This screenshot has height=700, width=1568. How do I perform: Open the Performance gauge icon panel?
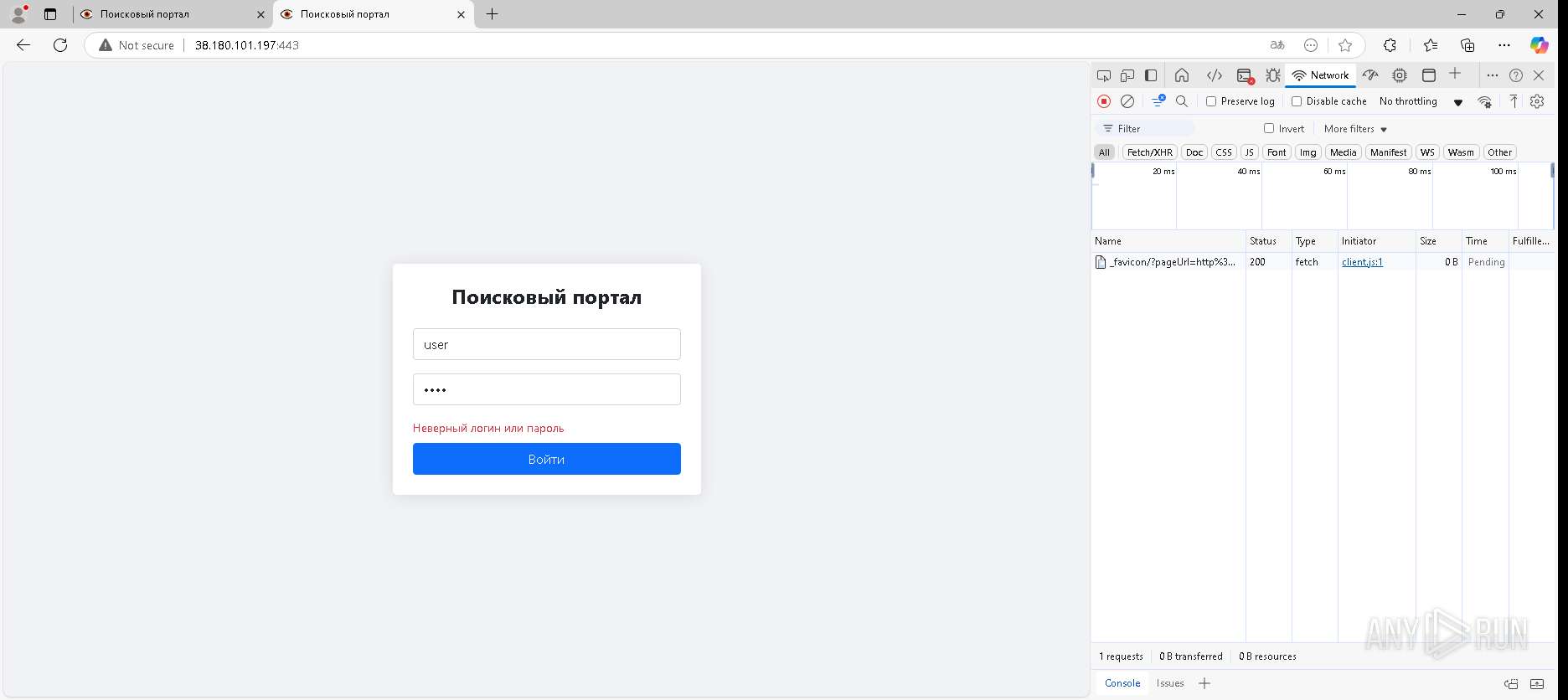[x=1370, y=75]
